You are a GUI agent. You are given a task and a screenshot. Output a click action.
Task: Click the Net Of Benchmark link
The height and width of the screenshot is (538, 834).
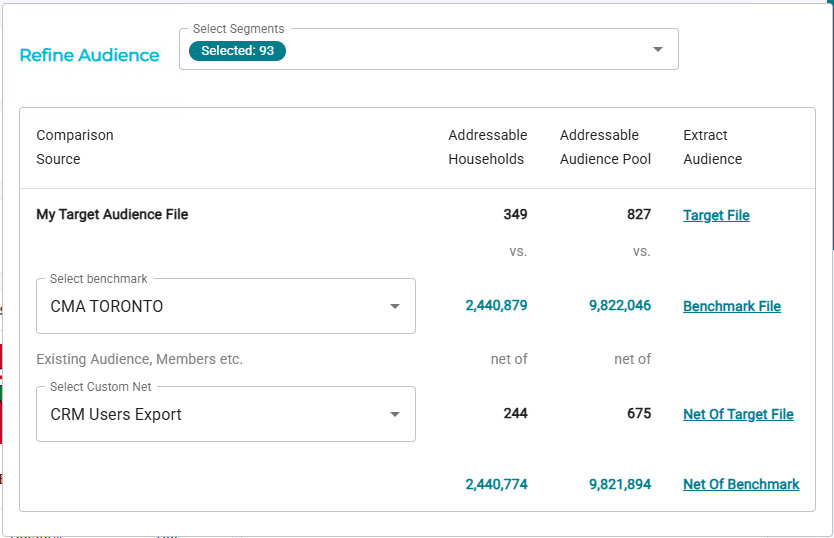point(741,485)
